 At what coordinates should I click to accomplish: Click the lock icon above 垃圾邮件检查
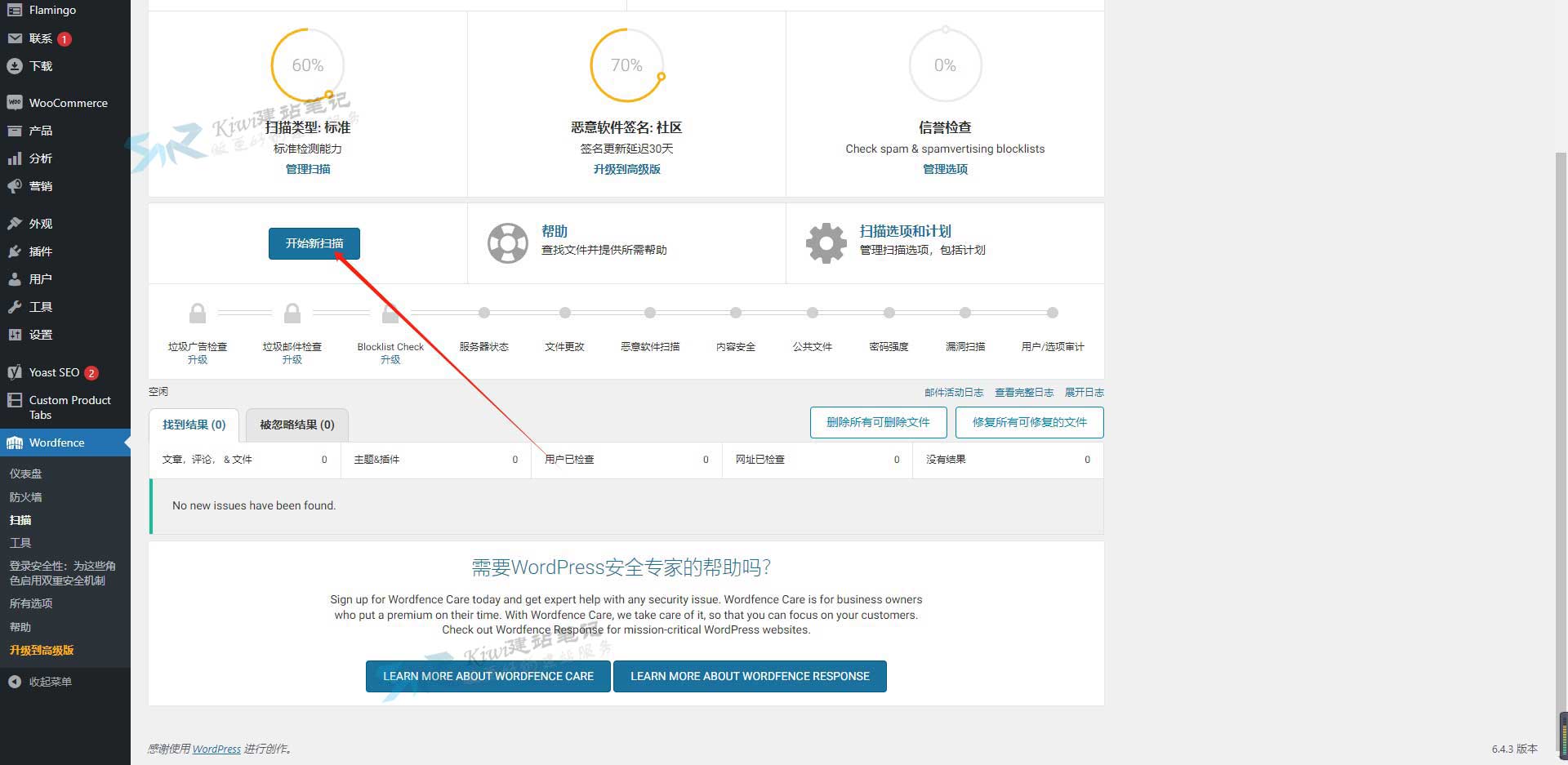coord(292,313)
